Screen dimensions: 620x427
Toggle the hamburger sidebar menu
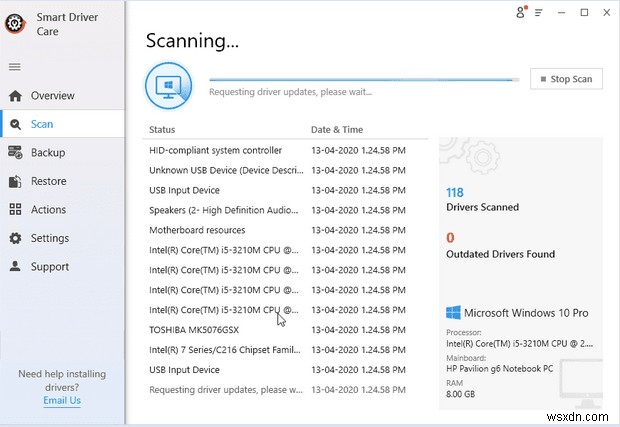15,67
